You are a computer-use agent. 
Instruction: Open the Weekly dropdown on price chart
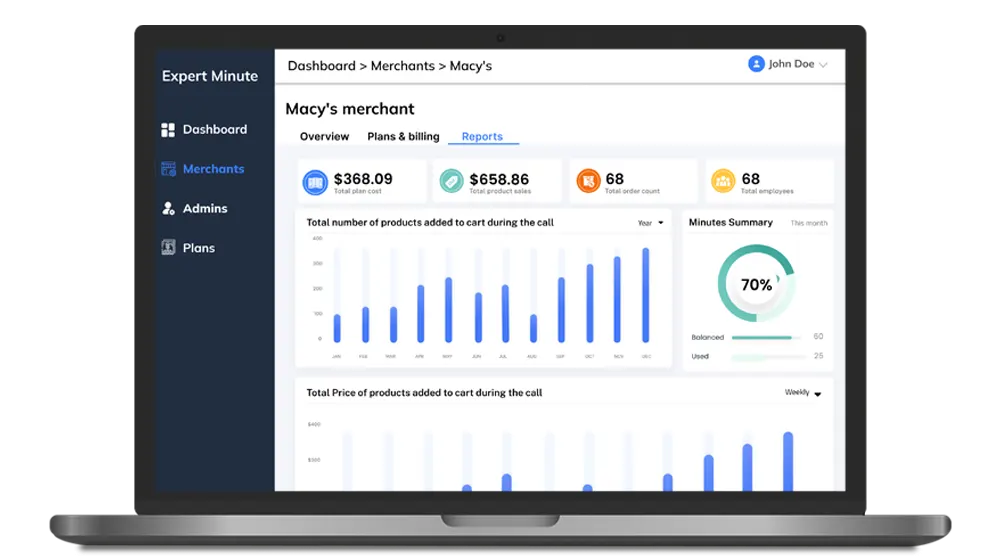pyautogui.click(x=803, y=393)
